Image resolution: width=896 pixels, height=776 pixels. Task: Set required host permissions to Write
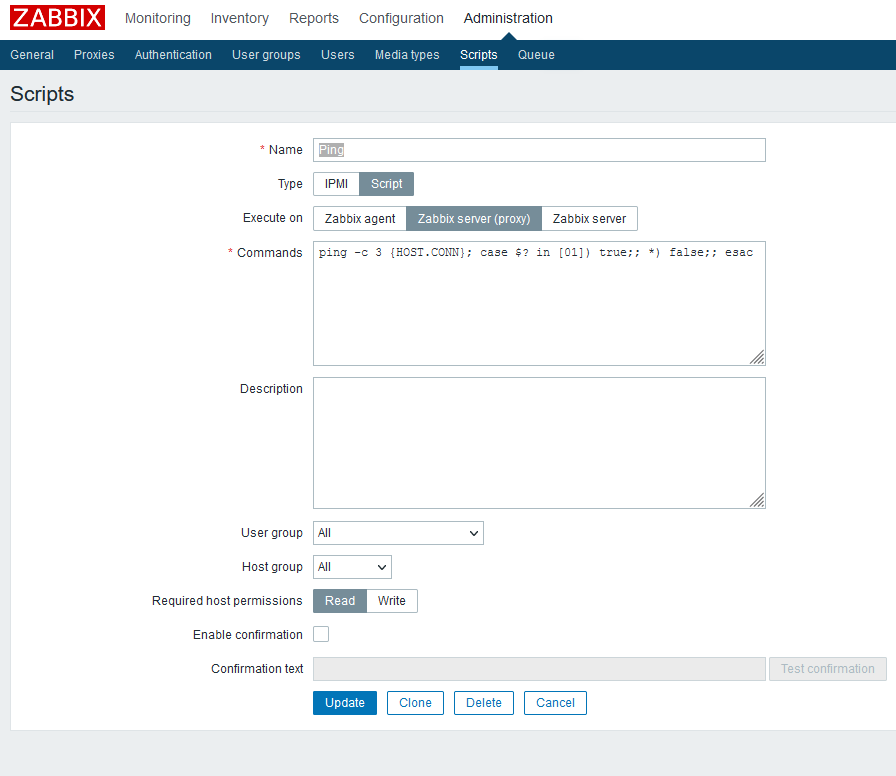(x=391, y=601)
